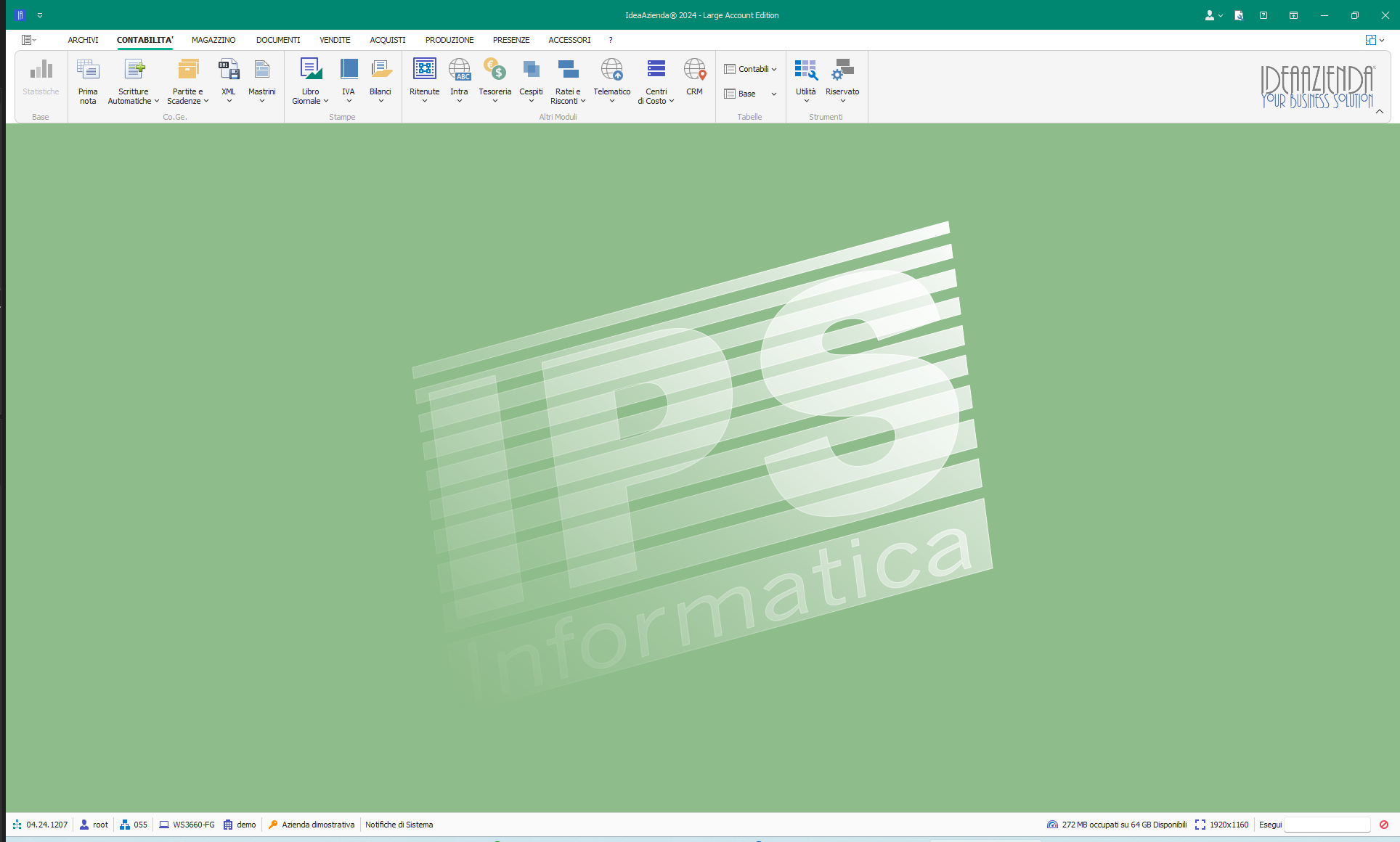Open Partite e Scadenze
This screenshot has height=842, width=1400.
[188, 81]
